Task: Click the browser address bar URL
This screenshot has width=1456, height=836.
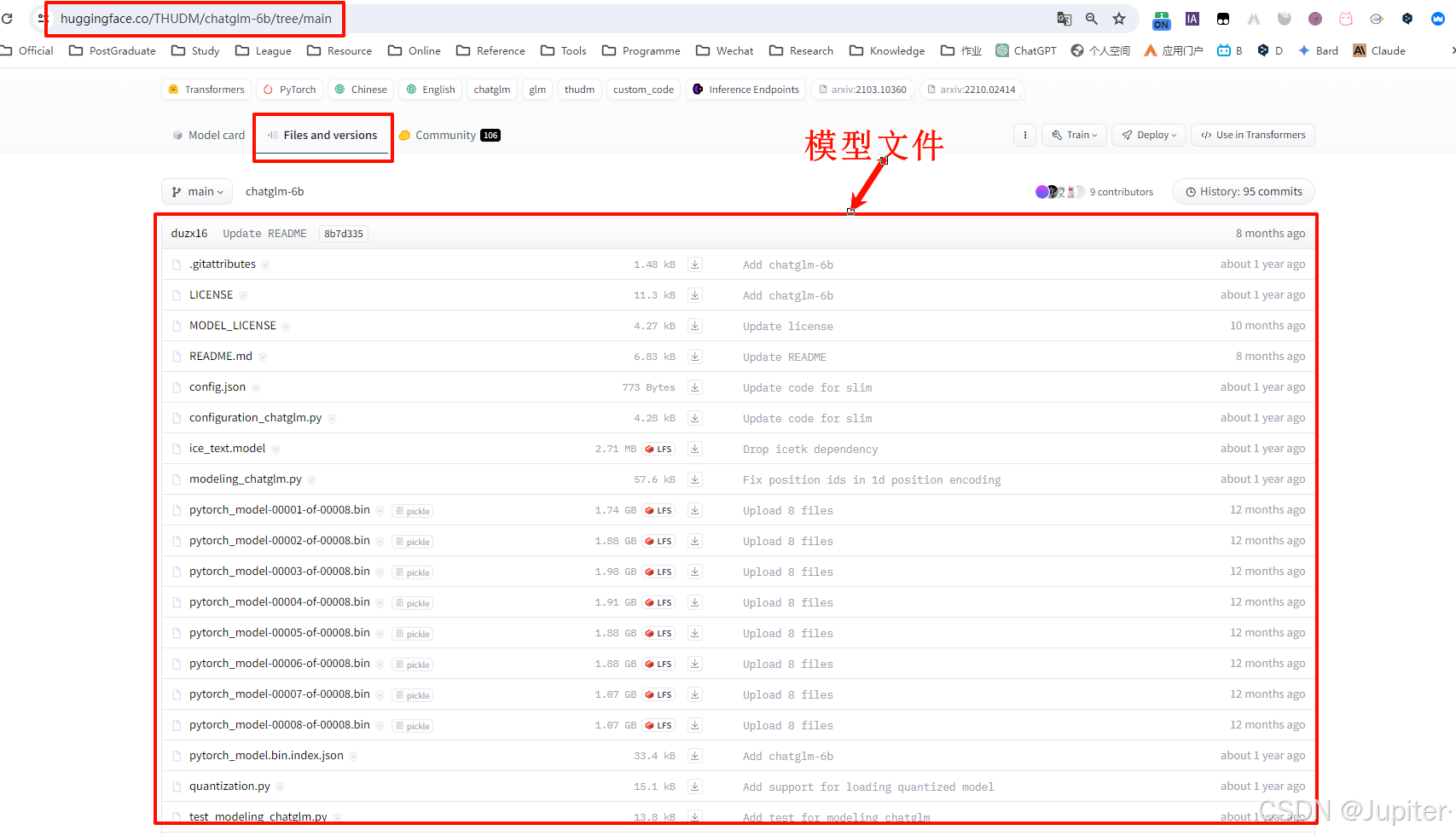Action: point(196,19)
